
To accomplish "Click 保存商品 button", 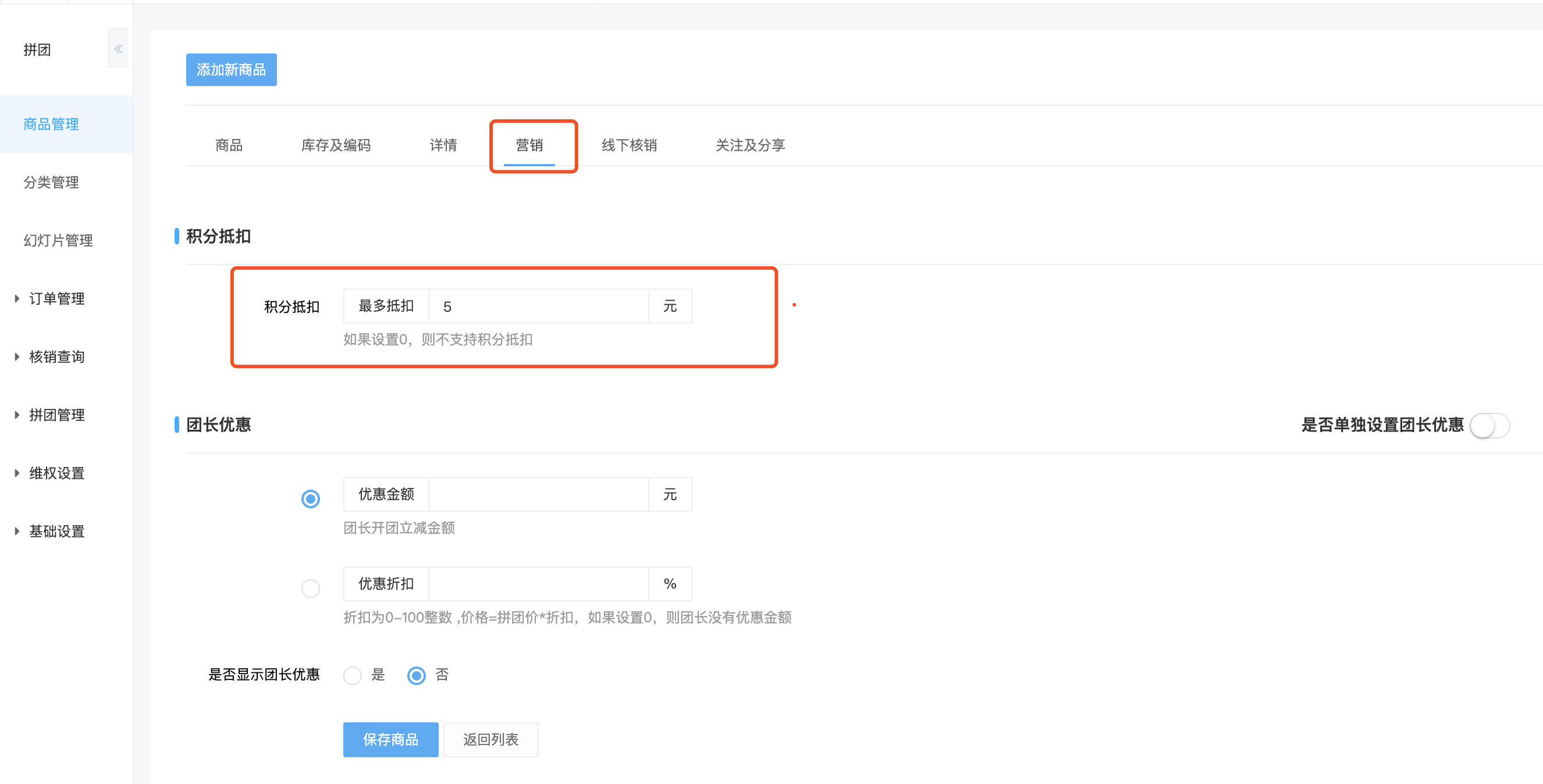I will click(390, 739).
